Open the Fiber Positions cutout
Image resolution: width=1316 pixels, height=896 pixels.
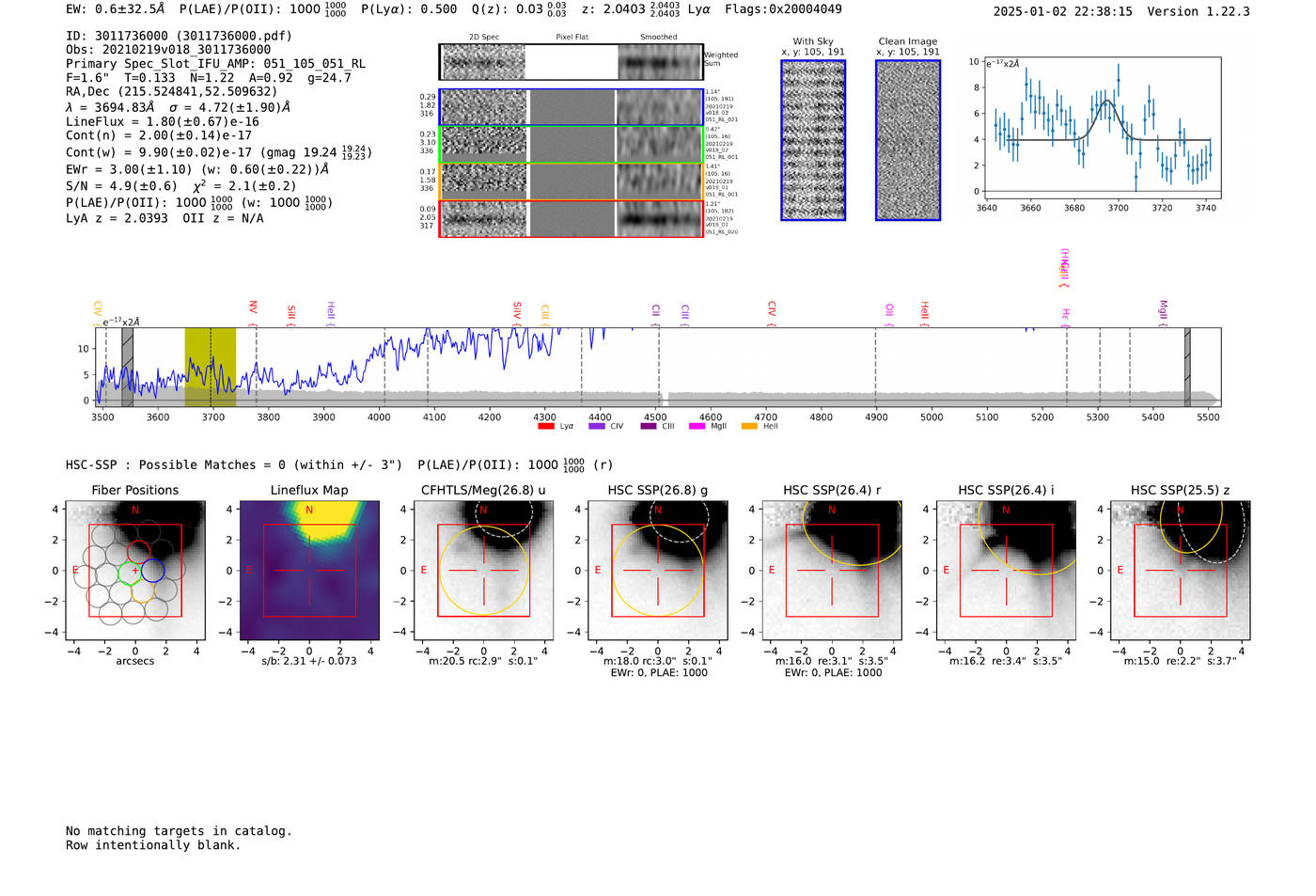pyautogui.click(x=134, y=570)
